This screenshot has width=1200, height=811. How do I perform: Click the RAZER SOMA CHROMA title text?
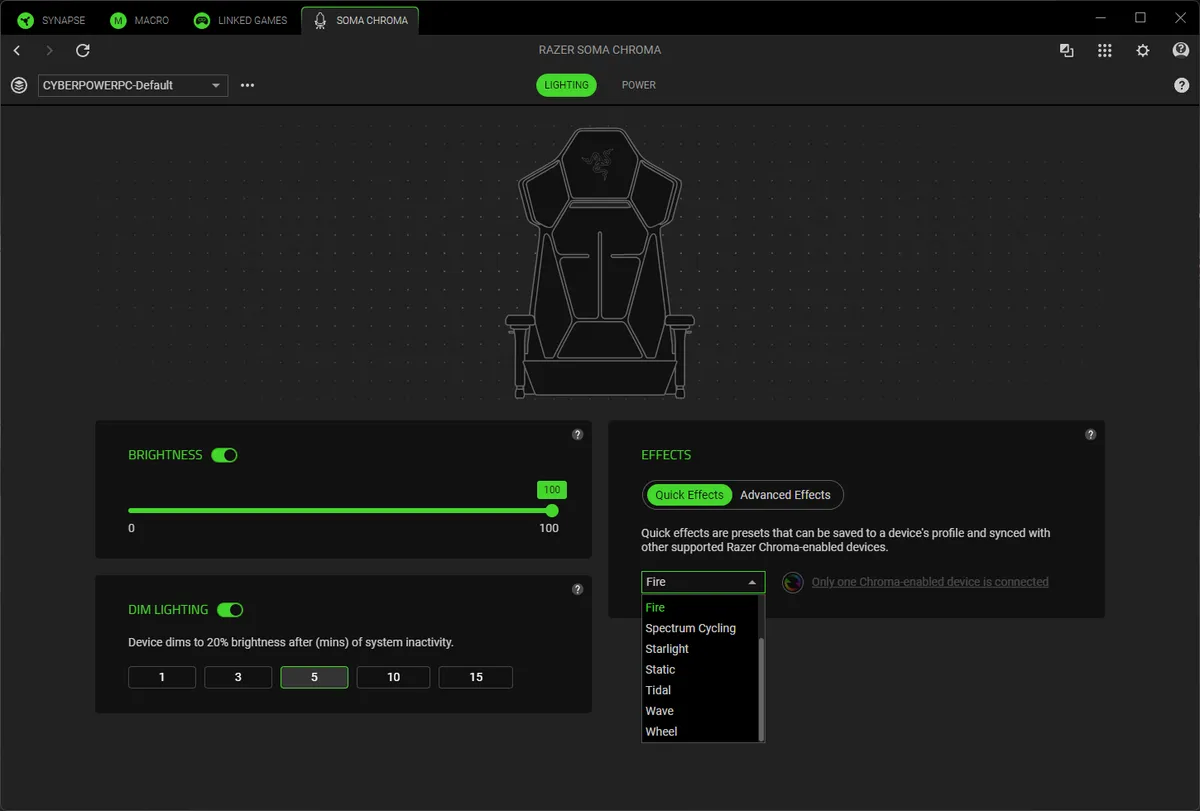tap(600, 50)
